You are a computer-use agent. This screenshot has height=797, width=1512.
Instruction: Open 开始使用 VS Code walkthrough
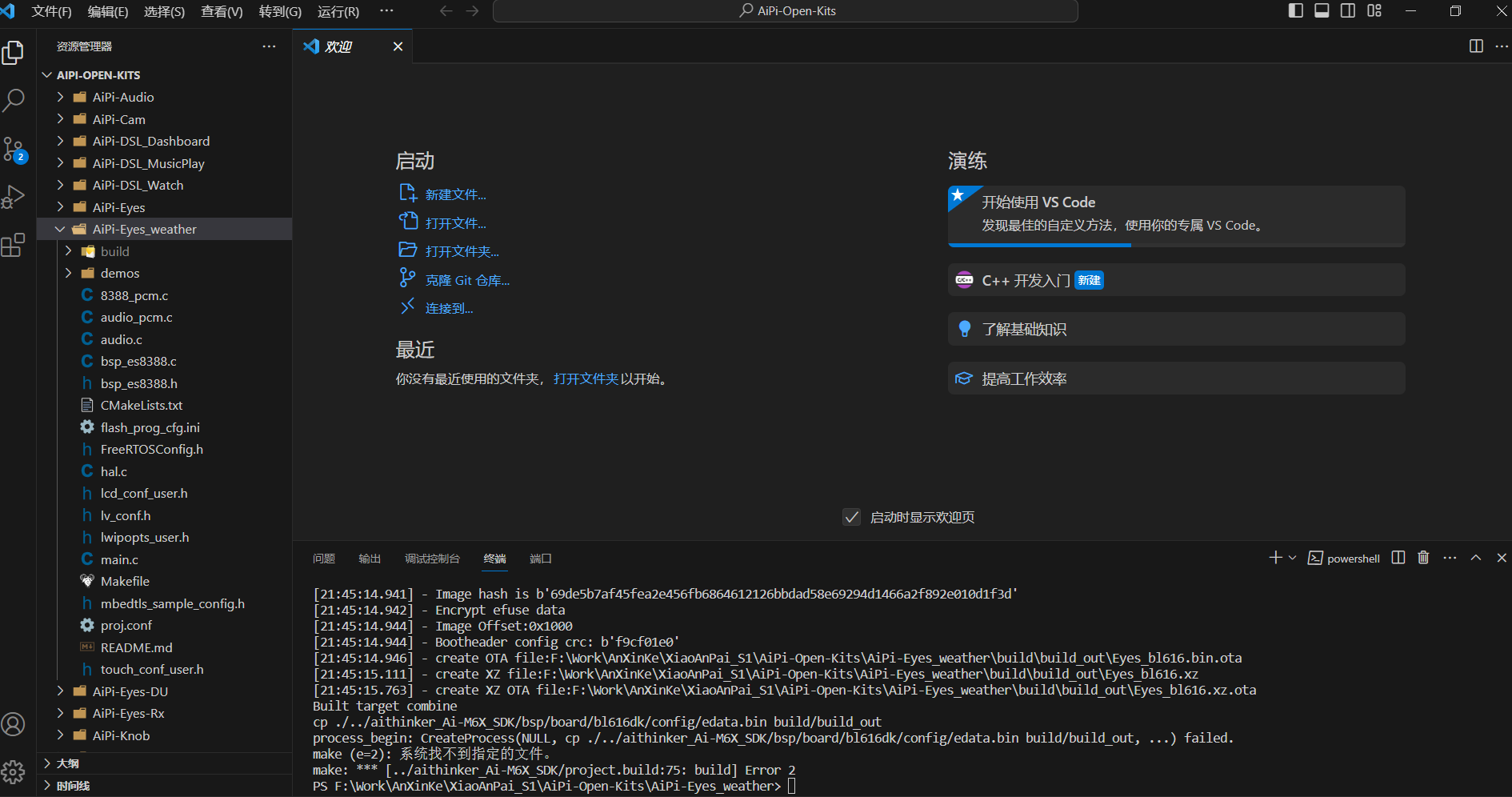point(1176,216)
